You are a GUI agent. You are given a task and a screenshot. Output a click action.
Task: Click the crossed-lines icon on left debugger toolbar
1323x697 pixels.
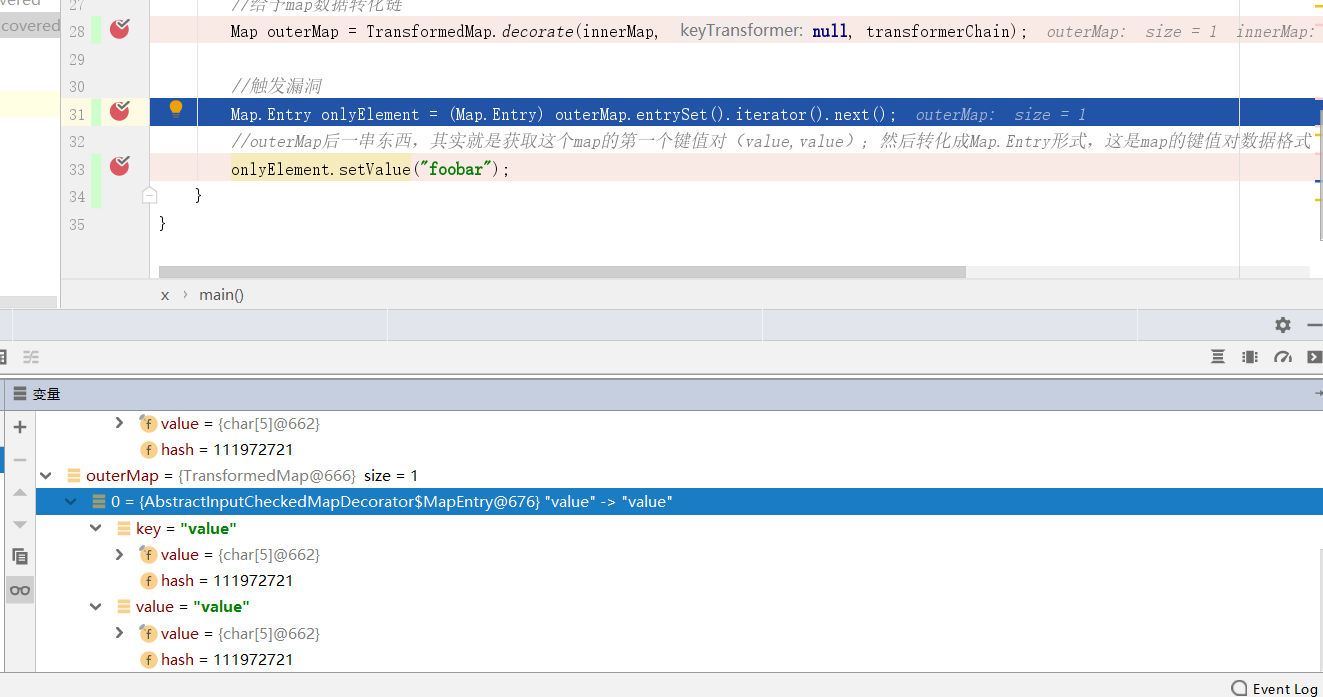pos(31,357)
